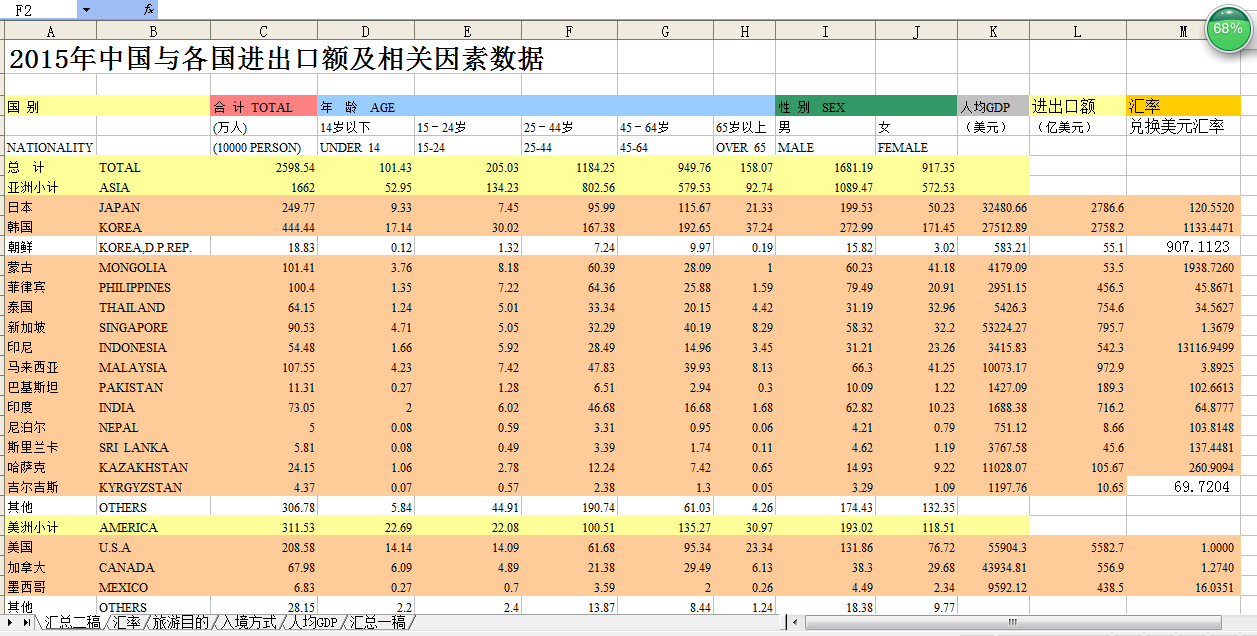Click the 14岁以下 age header cell

(x=365, y=127)
